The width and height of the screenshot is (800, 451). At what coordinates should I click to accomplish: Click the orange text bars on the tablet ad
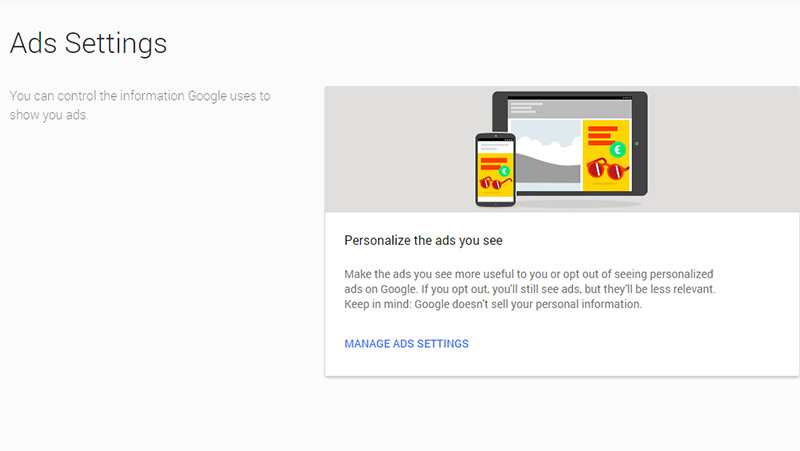602,136
